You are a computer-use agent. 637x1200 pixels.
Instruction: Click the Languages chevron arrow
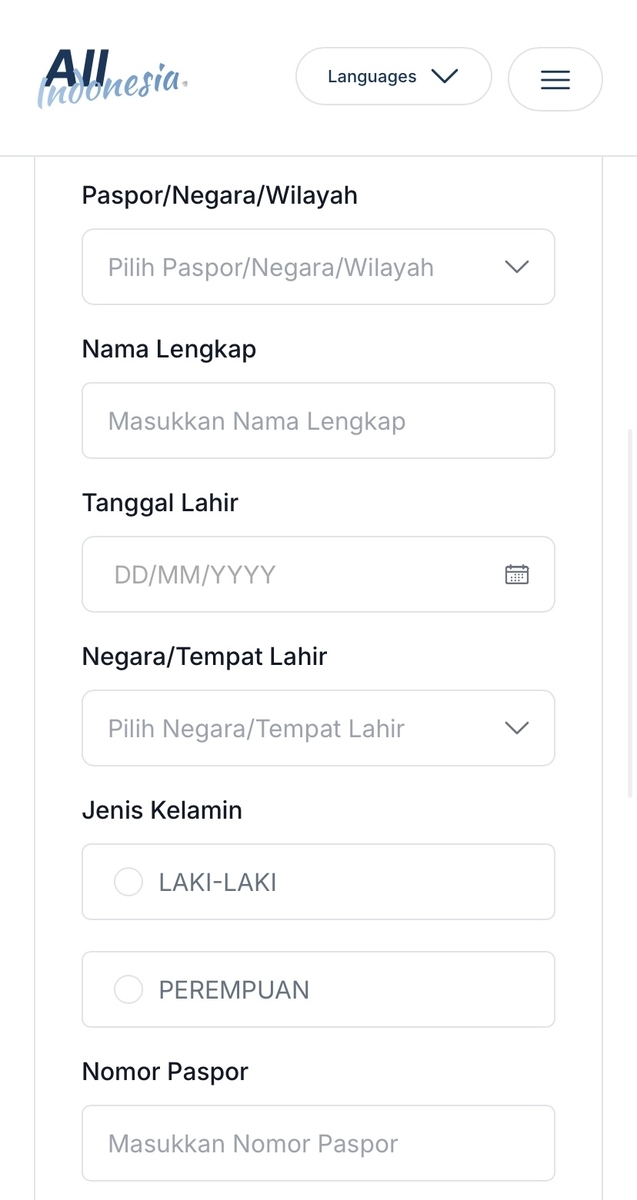(444, 76)
